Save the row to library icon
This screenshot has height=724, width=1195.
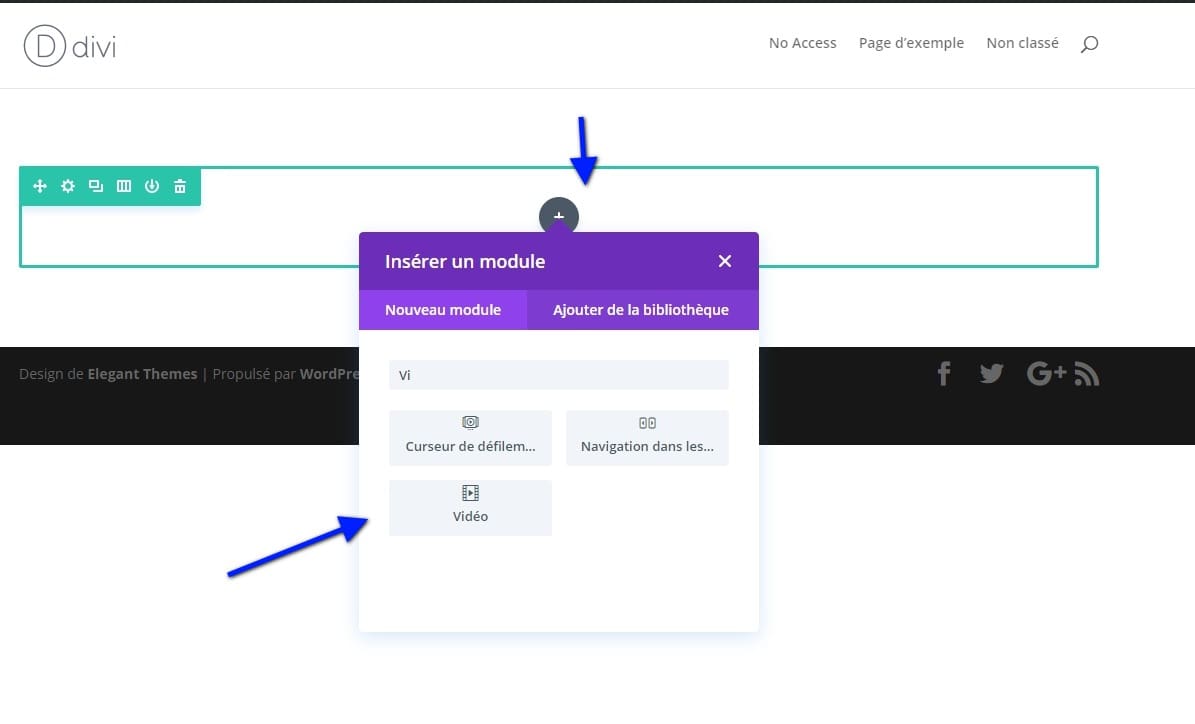(x=152, y=186)
